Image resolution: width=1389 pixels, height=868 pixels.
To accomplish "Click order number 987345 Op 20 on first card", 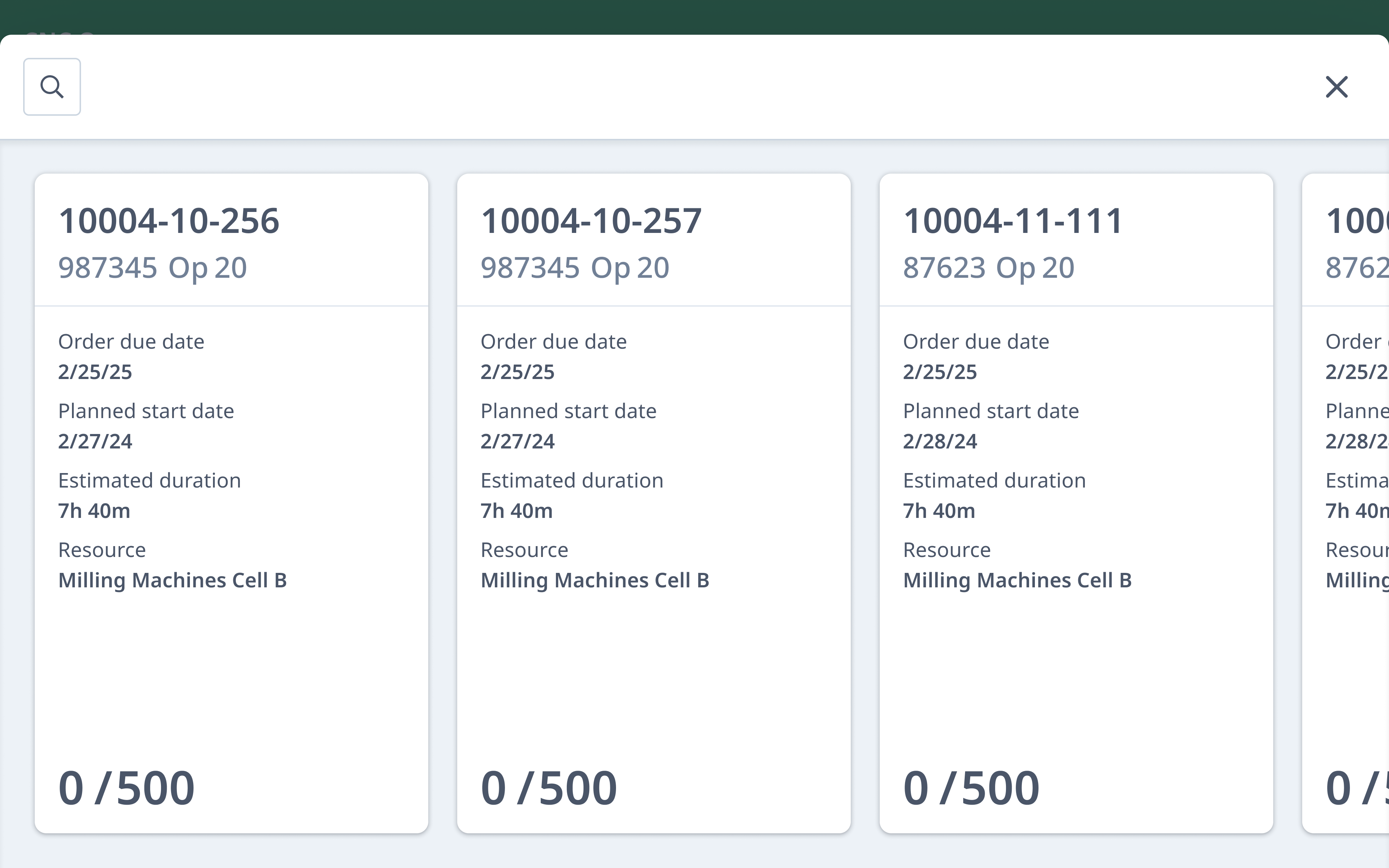I will pos(153,267).
